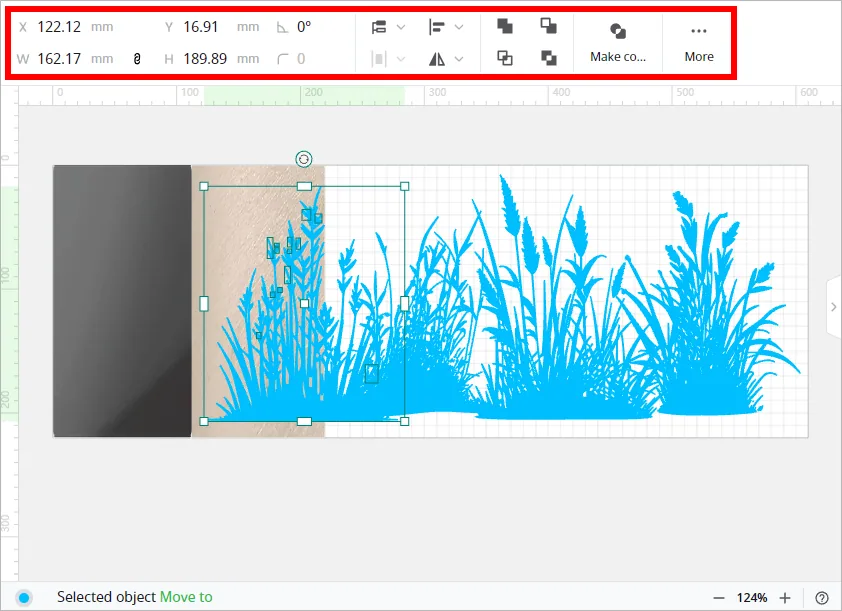The width and height of the screenshot is (842, 611).
Task: Click the zoom in plus button
Action: (x=785, y=598)
